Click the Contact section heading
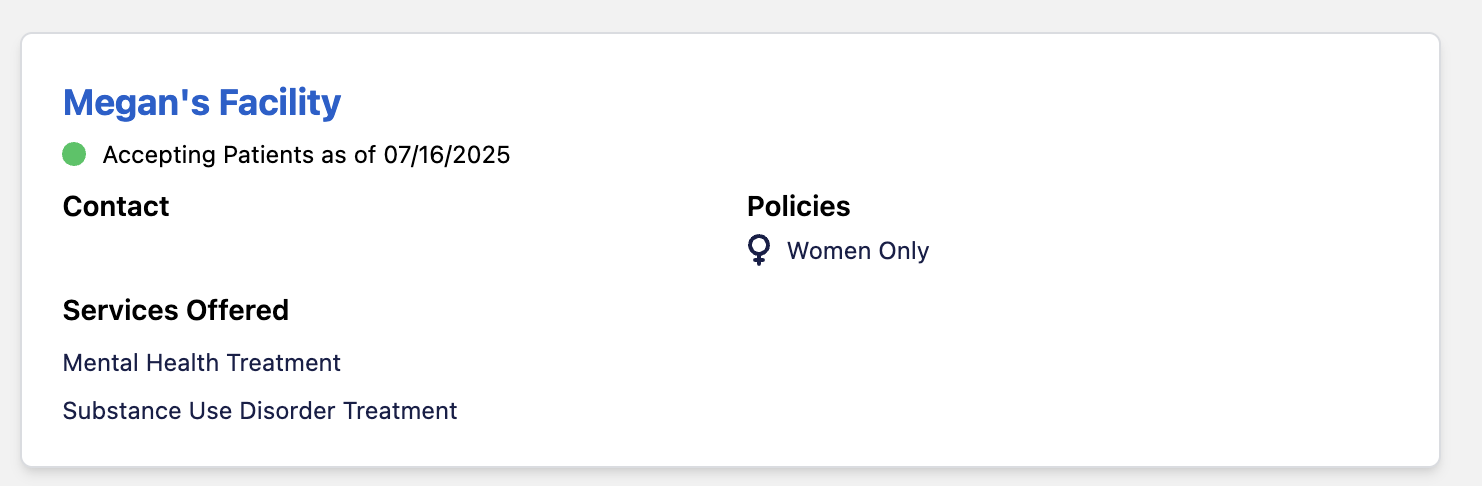 coord(116,207)
